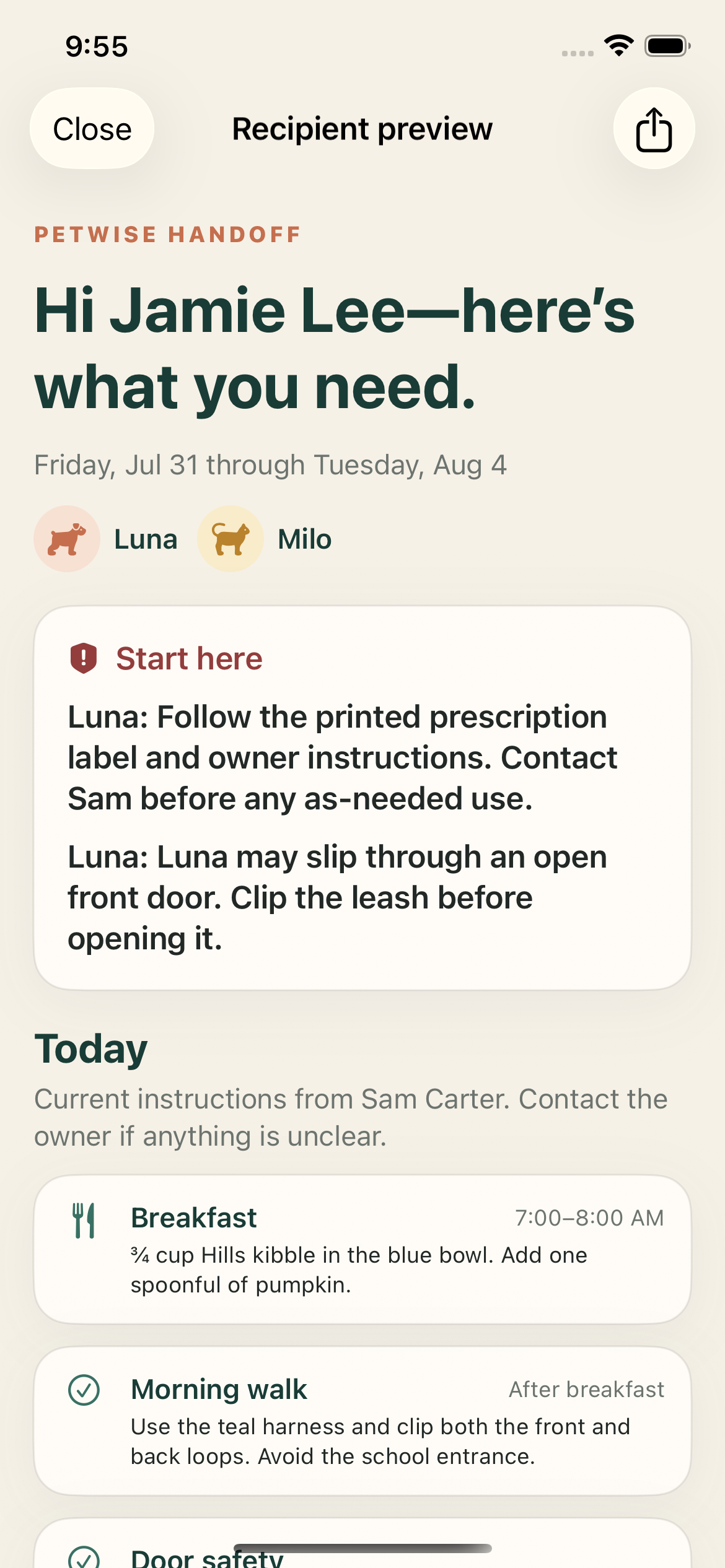The image size is (725, 1568).
Task: Tap the Luna prescription label instruction
Action: point(343,757)
